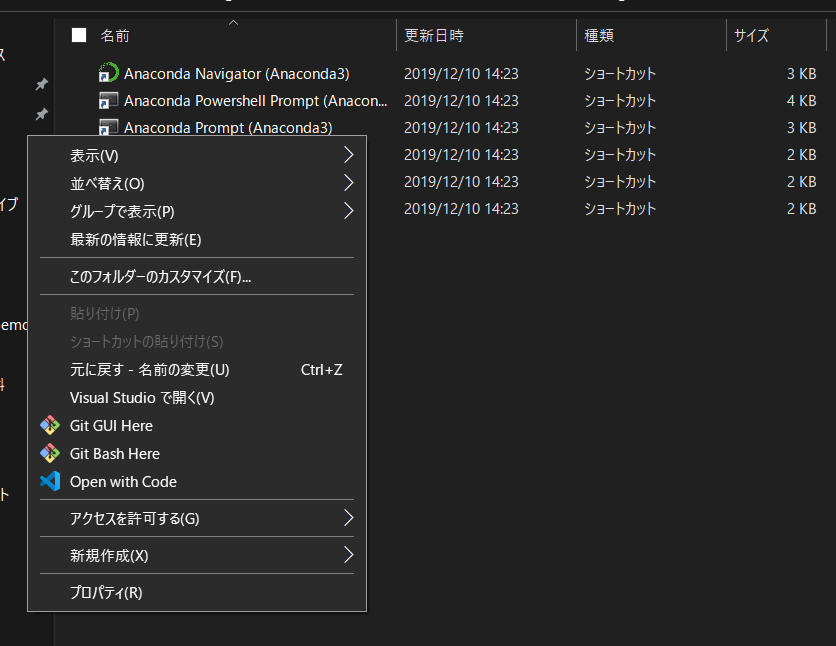Sort by the 種類 column header
This screenshot has width=836, height=646.
tap(599, 36)
